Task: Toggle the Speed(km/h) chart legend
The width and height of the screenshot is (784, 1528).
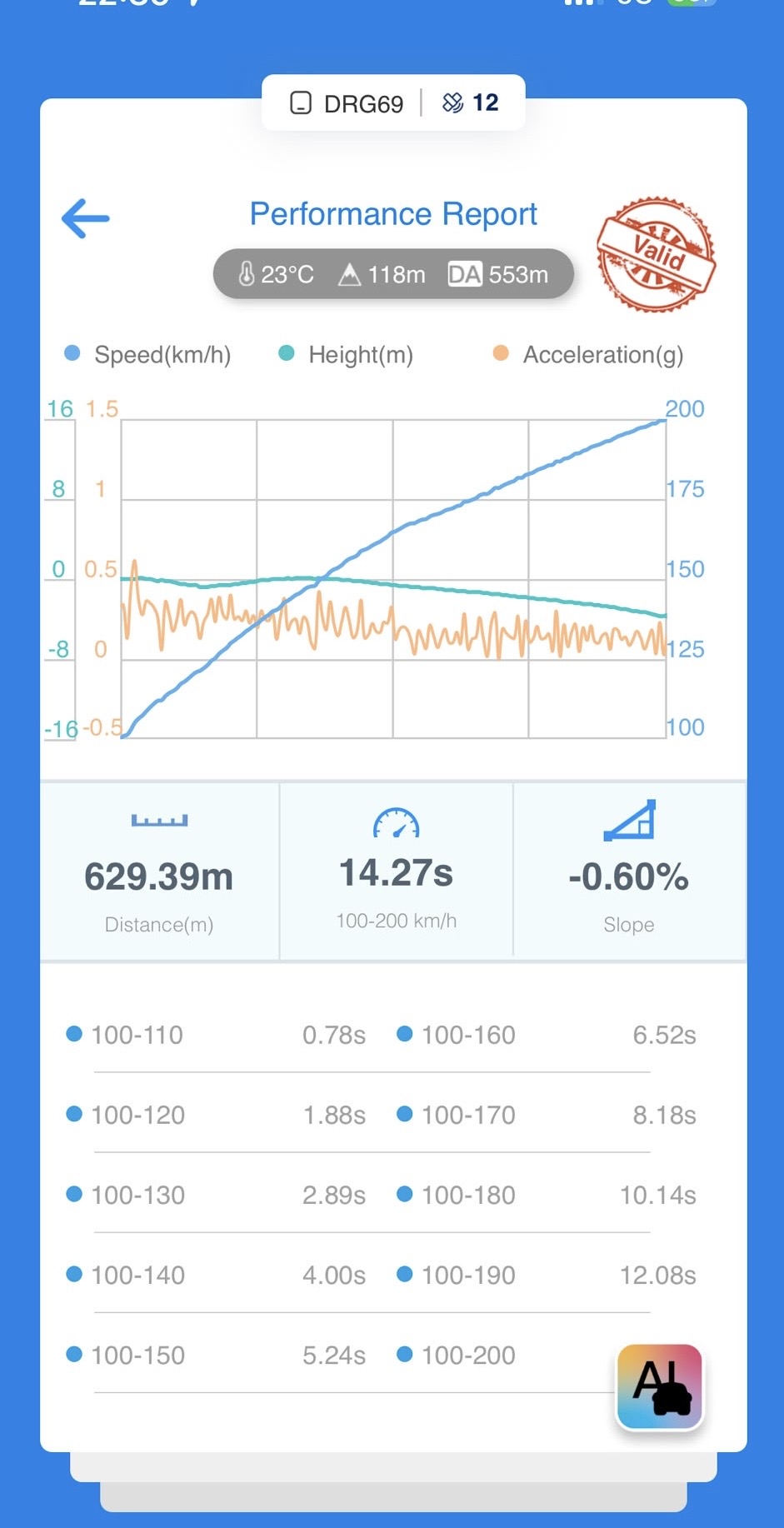Action: point(147,354)
